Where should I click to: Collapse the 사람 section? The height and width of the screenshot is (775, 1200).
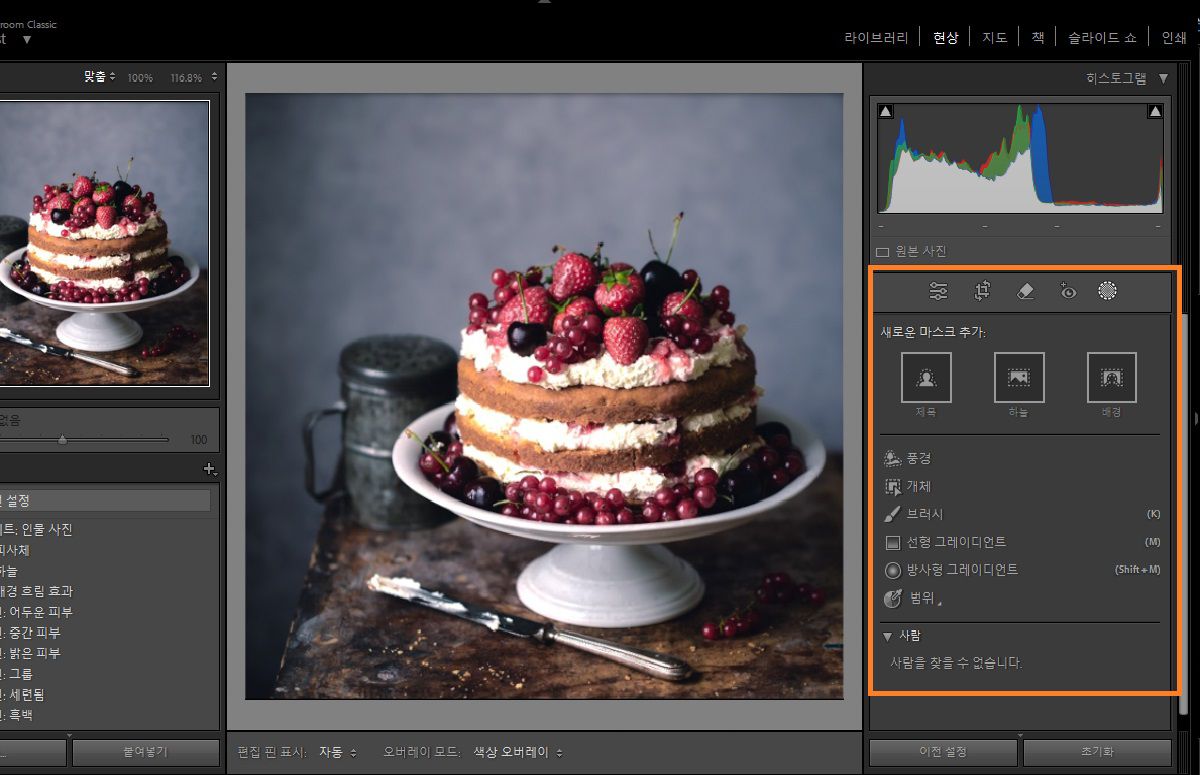[x=887, y=636]
